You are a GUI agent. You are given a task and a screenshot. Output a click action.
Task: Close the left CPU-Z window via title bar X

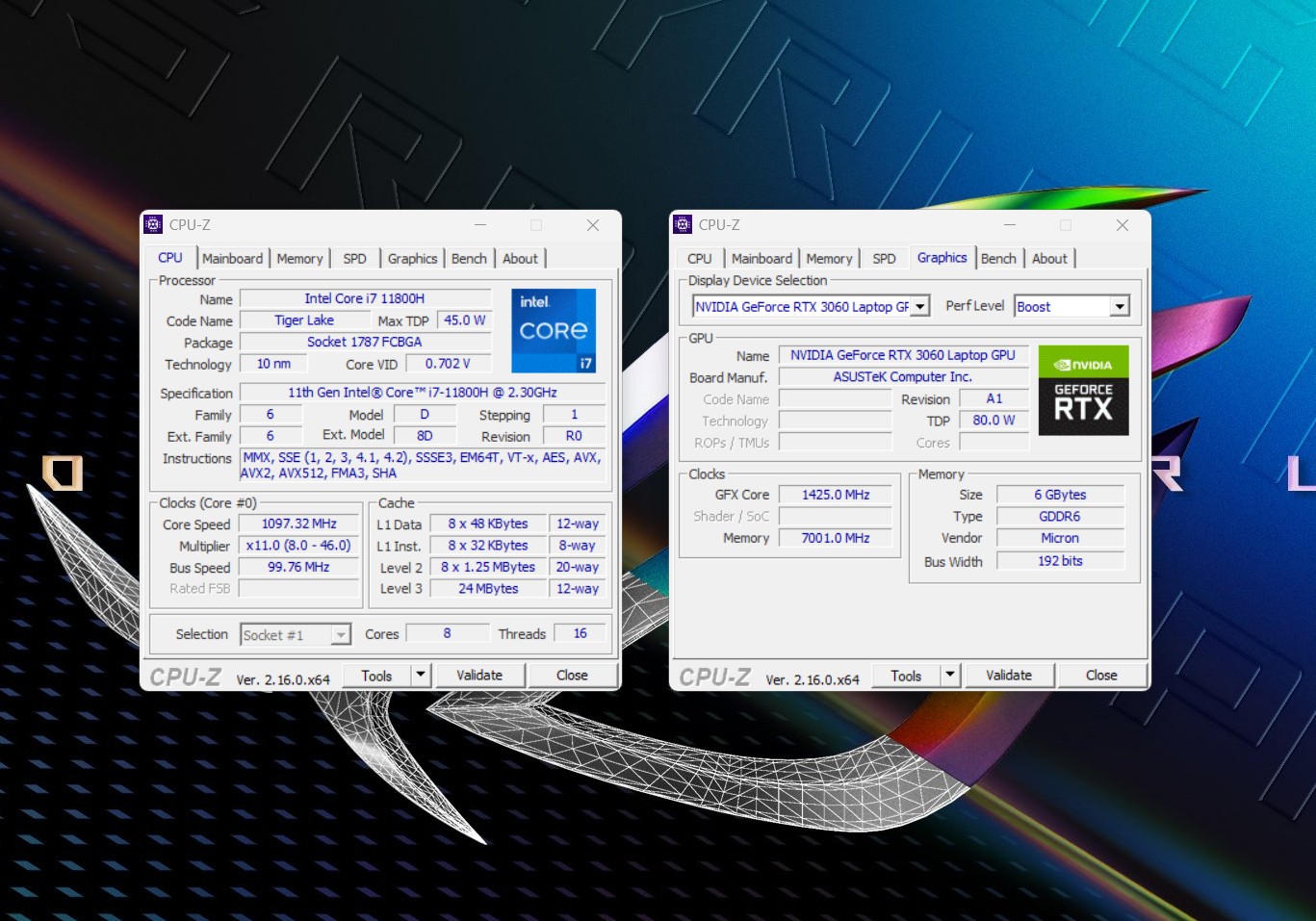(593, 225)
